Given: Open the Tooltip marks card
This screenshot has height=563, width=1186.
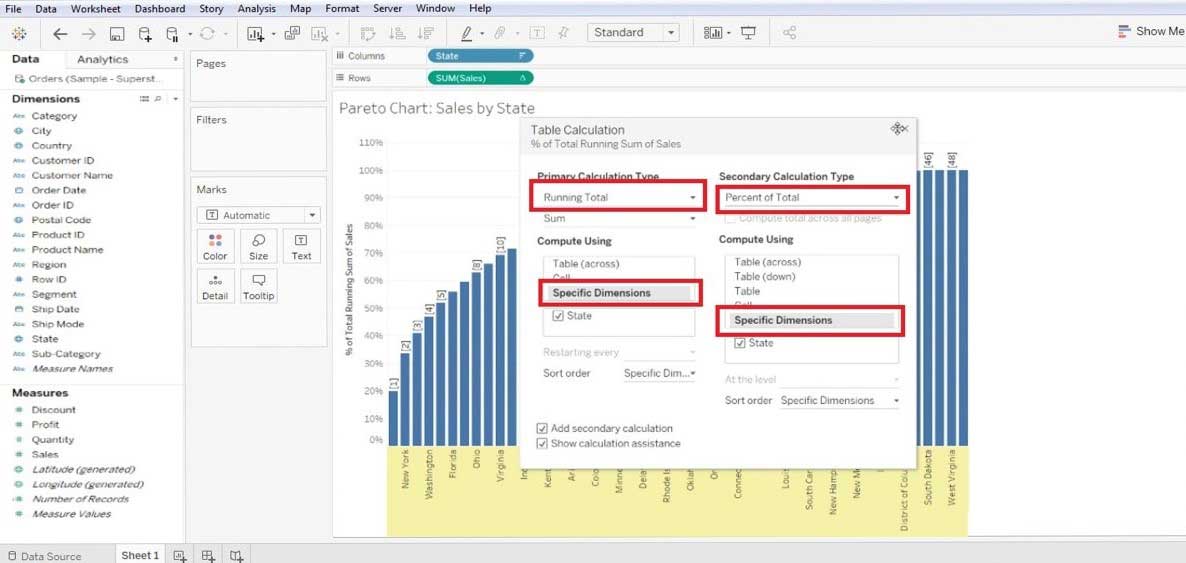Looking at the screenshot, I should (259, 286).
